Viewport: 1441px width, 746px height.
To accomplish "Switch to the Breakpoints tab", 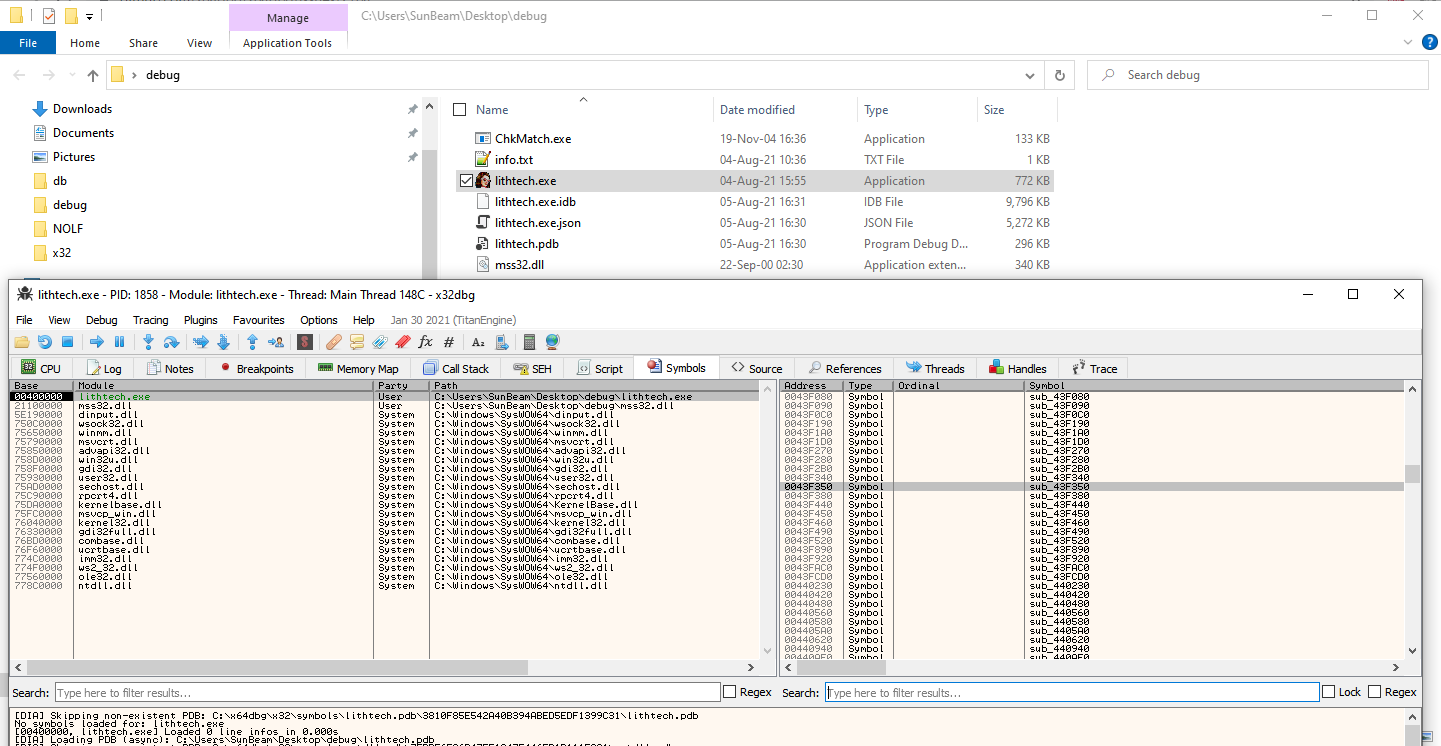I will pyautogui.click(x=256, y=368).
